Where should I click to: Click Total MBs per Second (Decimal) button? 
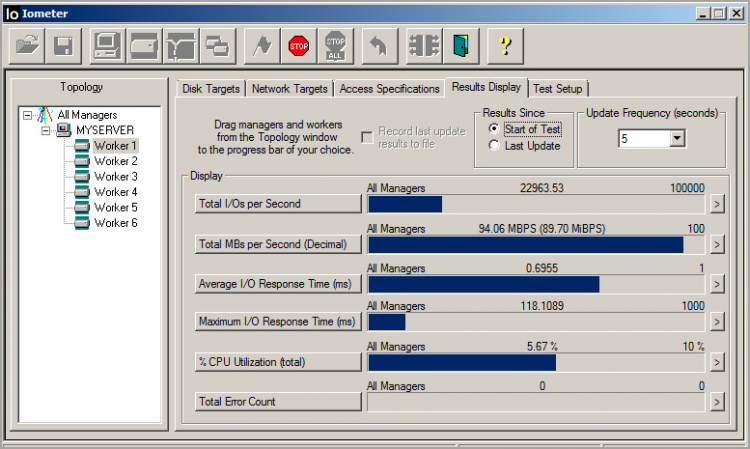(278, 244)
